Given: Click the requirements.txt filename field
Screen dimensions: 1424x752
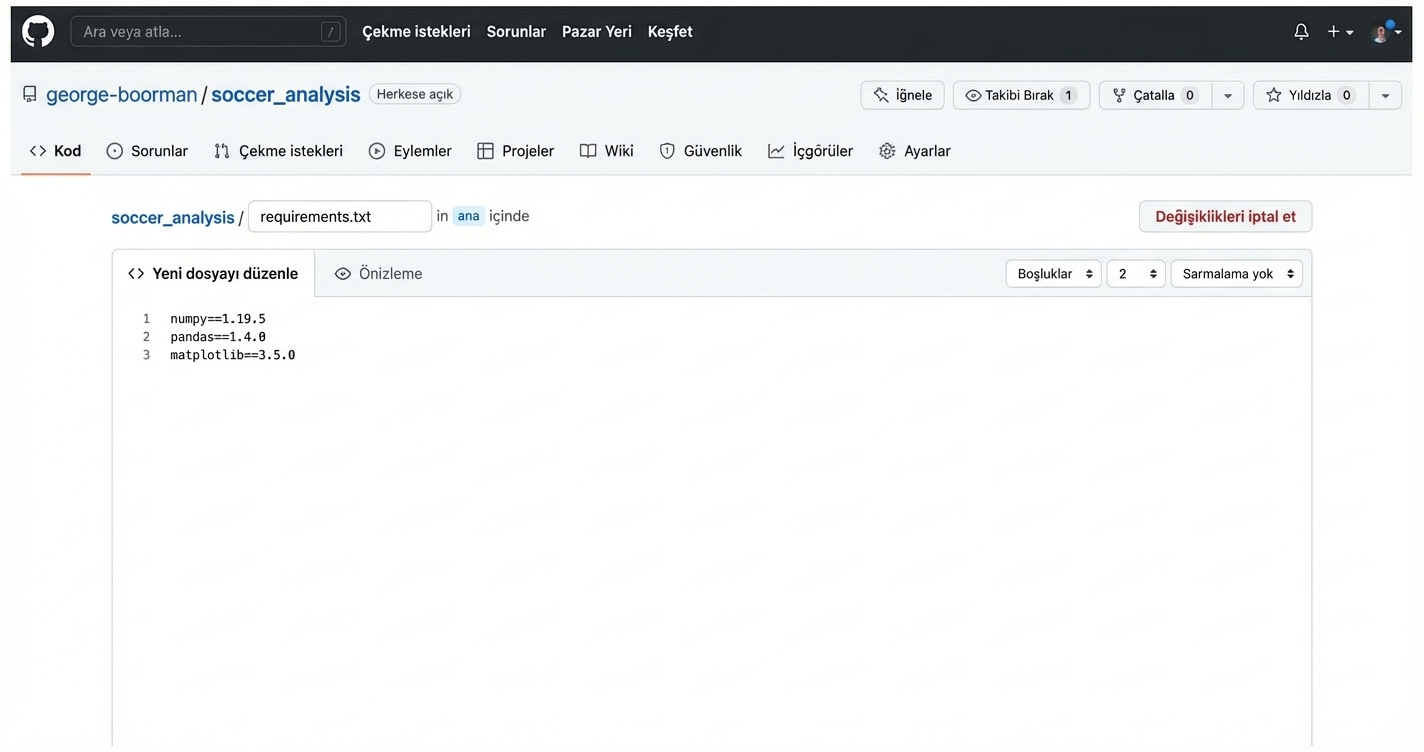Looking at the screenshot, I should pyautogui.click(x=340, y=216).
